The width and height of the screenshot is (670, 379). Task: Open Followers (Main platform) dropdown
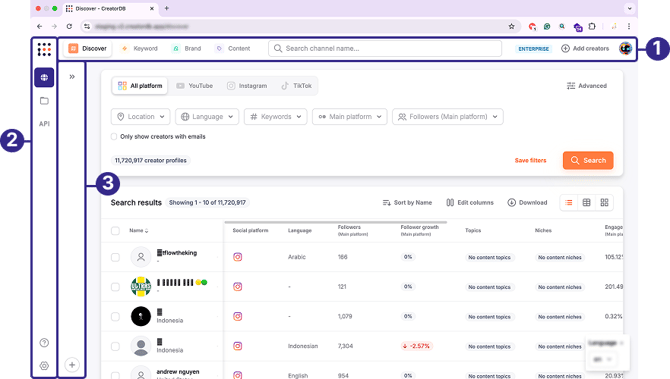click(x=448, y=117)
